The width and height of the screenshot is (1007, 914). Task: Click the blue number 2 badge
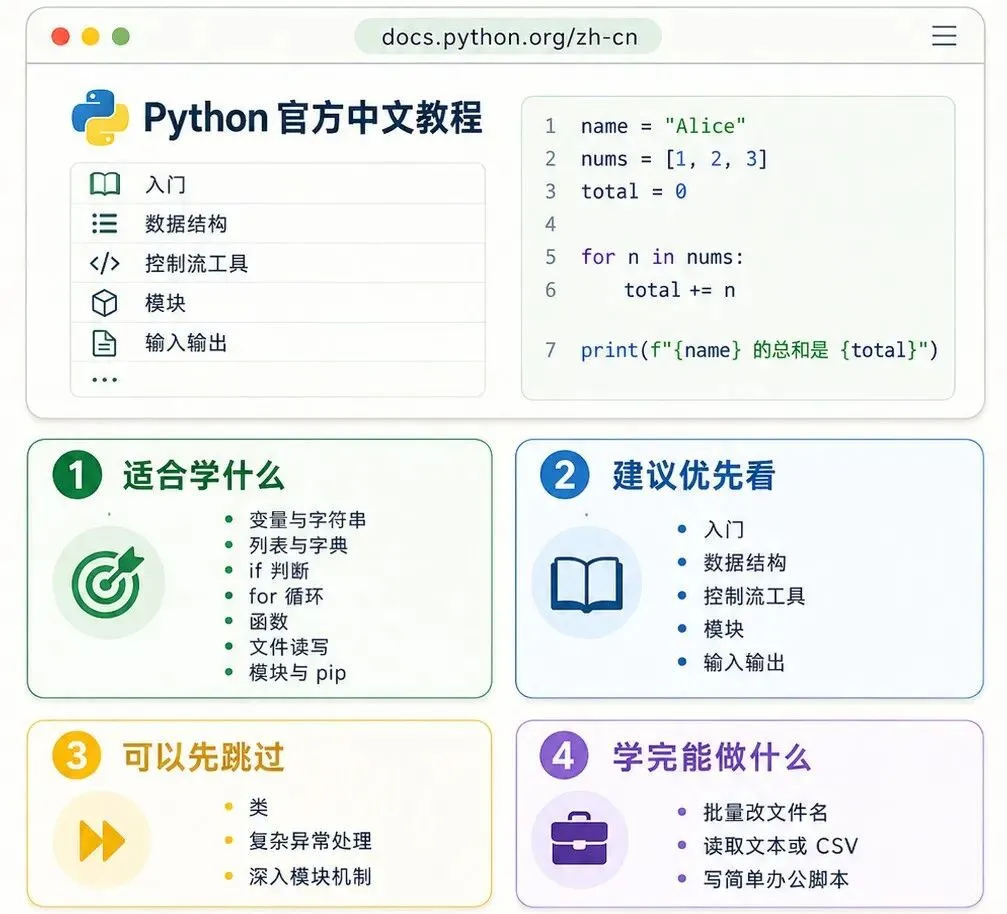click(565, 475)
